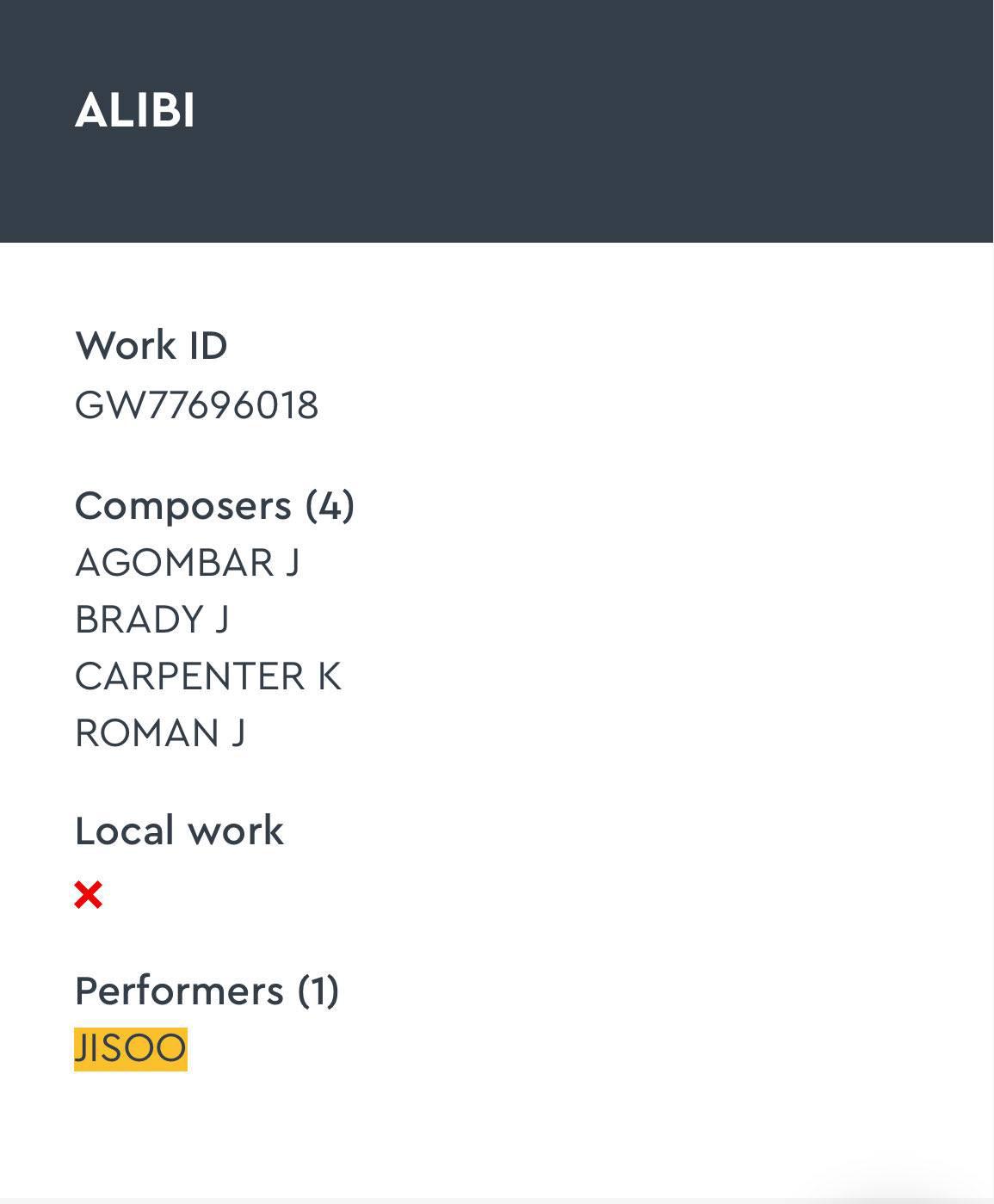Open the highlighted performer JISOO

(x=131, y=1049)
